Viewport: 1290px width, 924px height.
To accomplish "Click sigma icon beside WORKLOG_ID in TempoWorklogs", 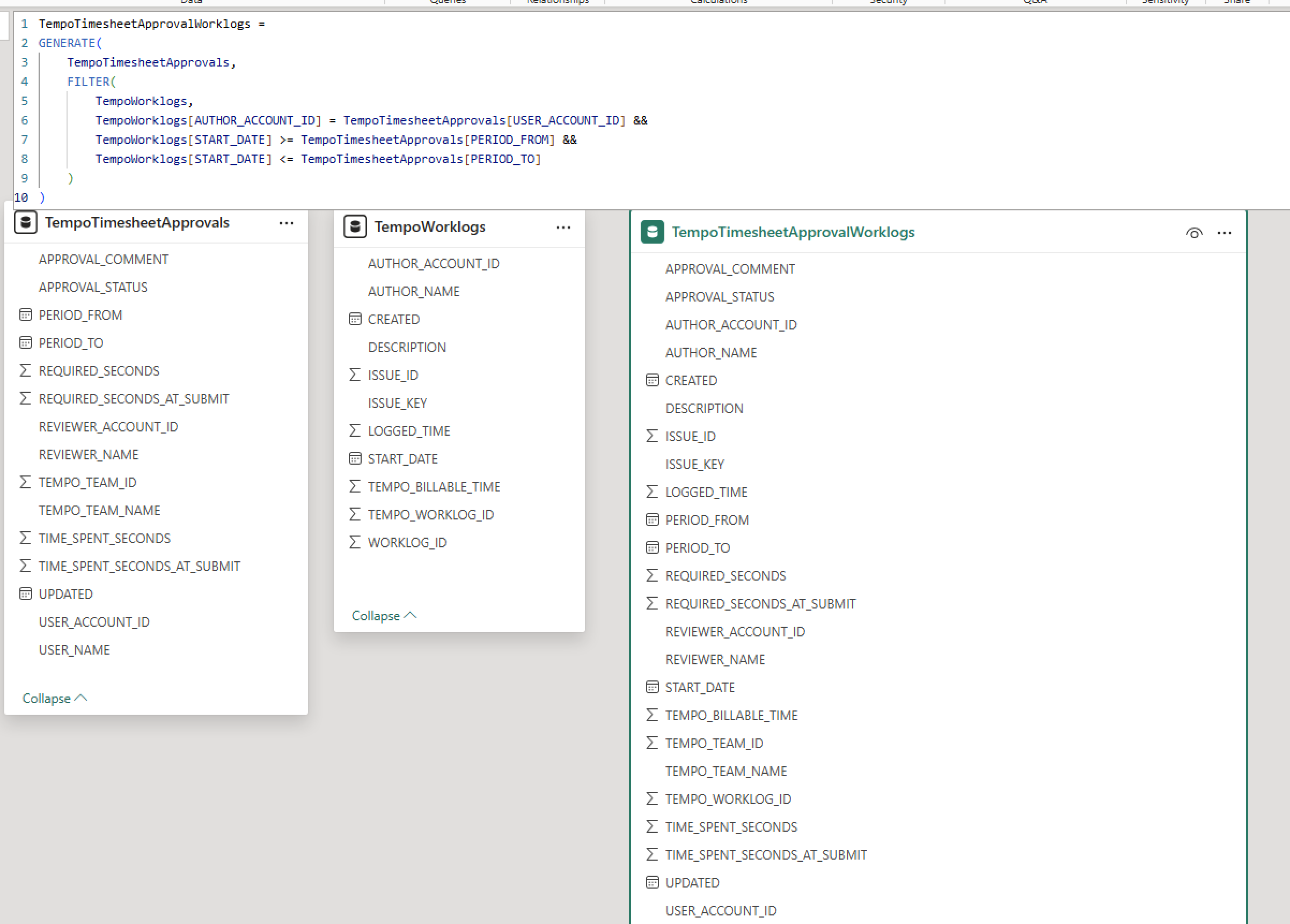I will click(x=355, y=542).
